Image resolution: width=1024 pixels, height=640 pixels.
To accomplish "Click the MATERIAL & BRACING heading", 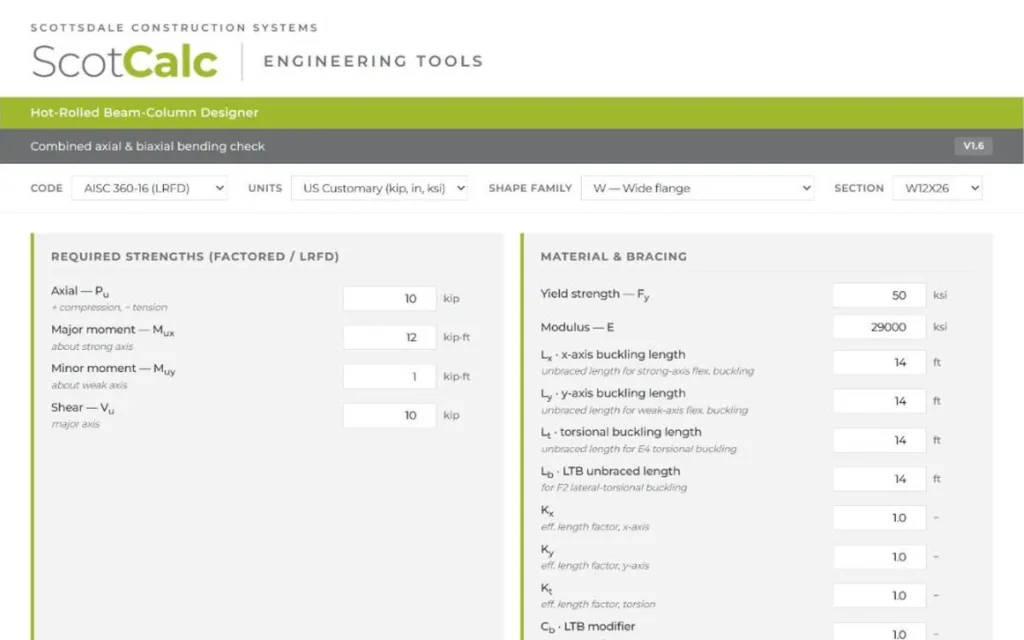I will [614, 257].
